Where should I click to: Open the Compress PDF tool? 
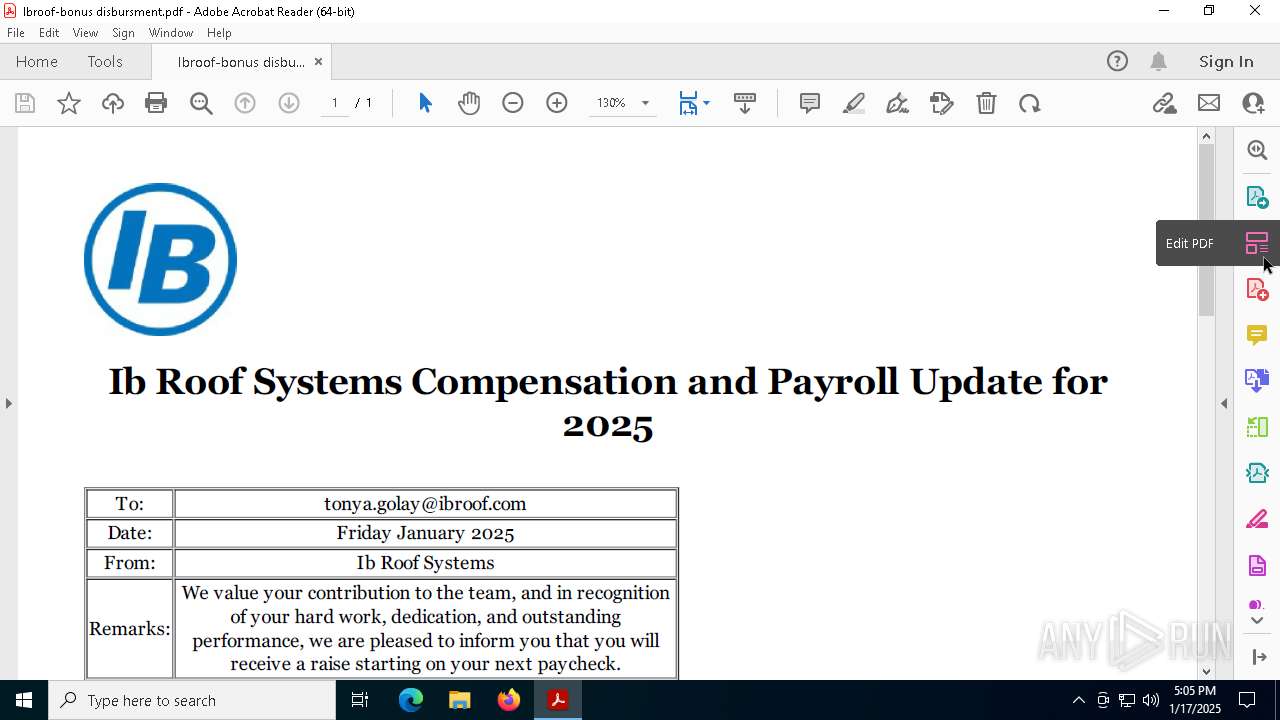(1257, 473)
